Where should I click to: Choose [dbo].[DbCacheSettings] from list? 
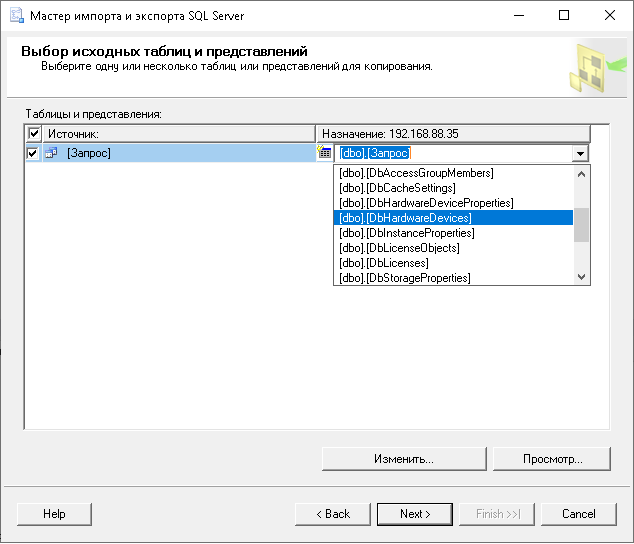tap(397, 188)
